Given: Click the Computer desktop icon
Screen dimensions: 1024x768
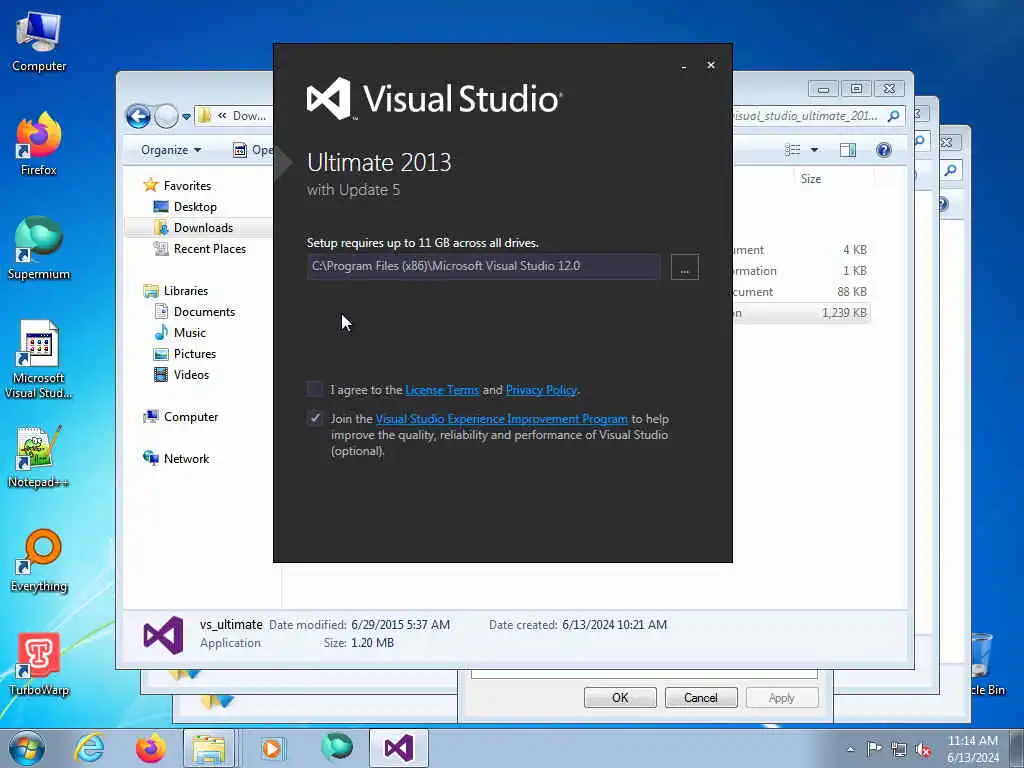Looking at the screenshot, I should (x=39, y=41).
